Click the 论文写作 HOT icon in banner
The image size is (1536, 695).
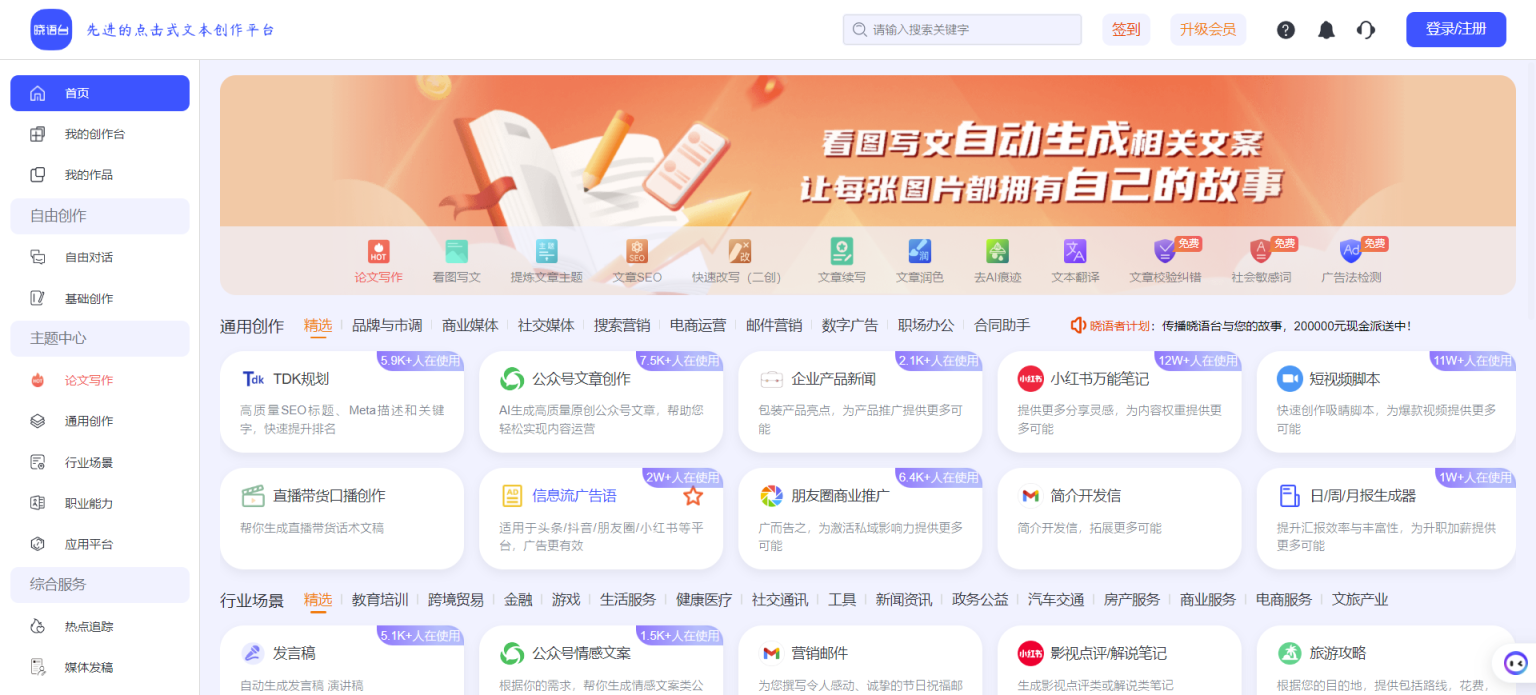[378, 252]
